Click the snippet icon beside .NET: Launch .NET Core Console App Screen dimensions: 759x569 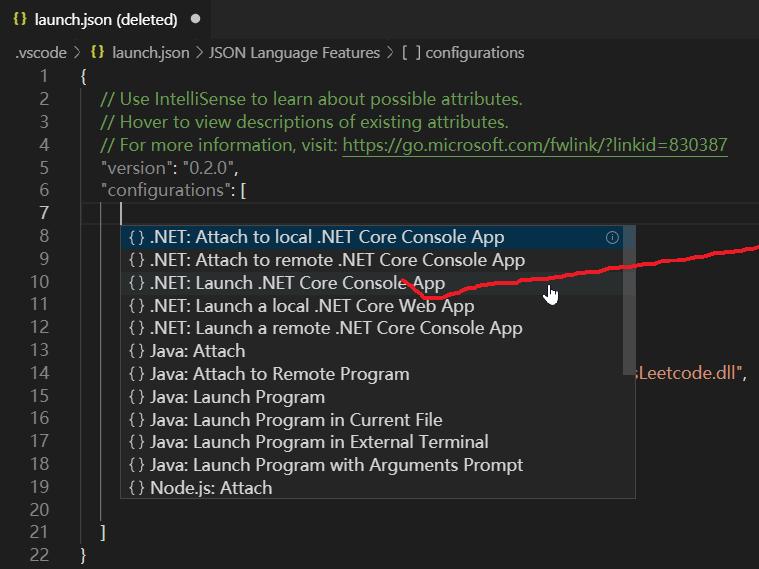tap(137, 282)
